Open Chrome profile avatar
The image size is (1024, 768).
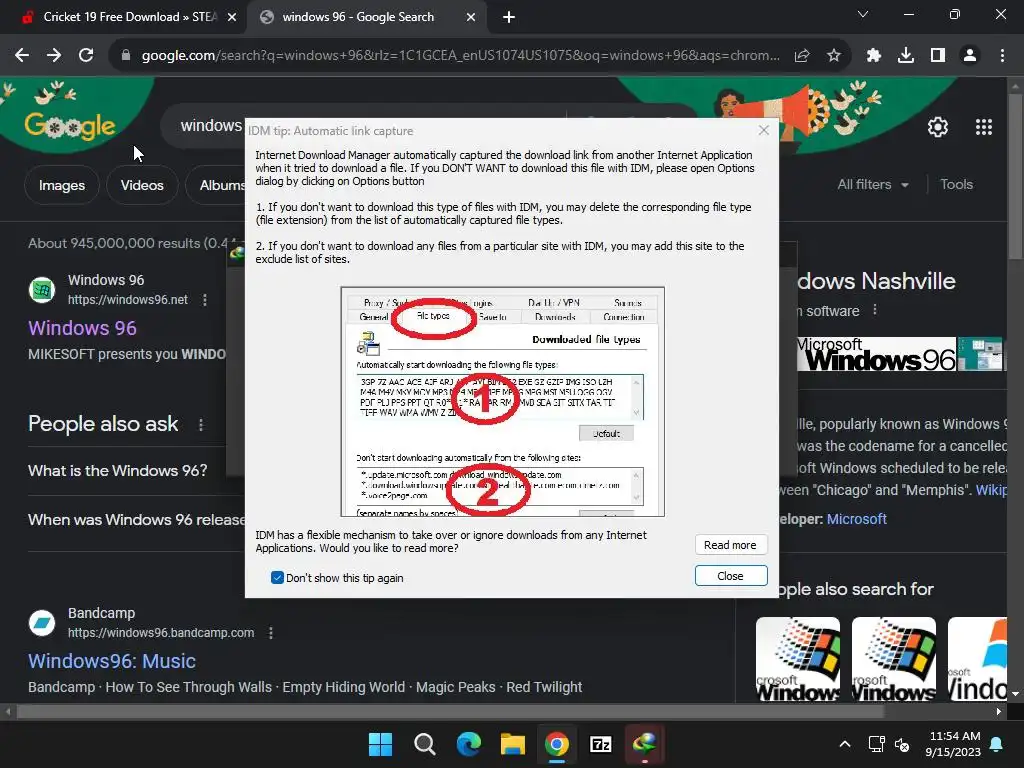click(970, 56)
